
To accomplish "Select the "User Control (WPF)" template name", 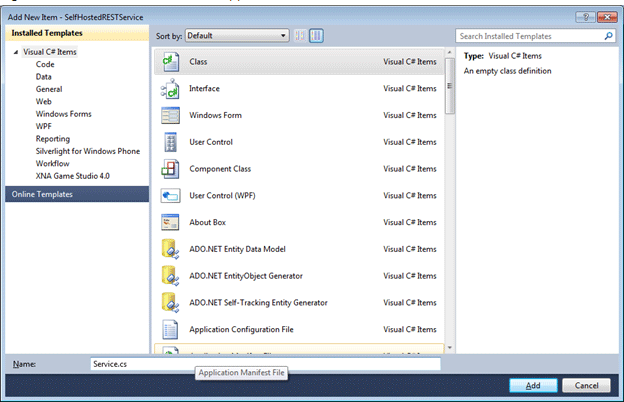I will [x=222, y=195].
